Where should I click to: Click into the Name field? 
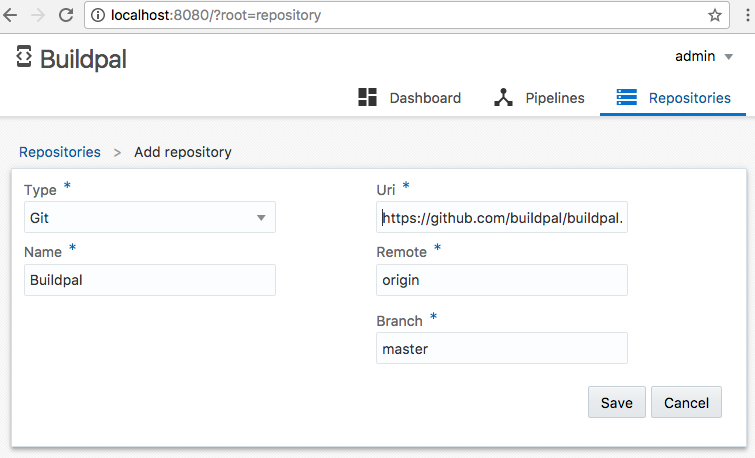click(149, 280)
